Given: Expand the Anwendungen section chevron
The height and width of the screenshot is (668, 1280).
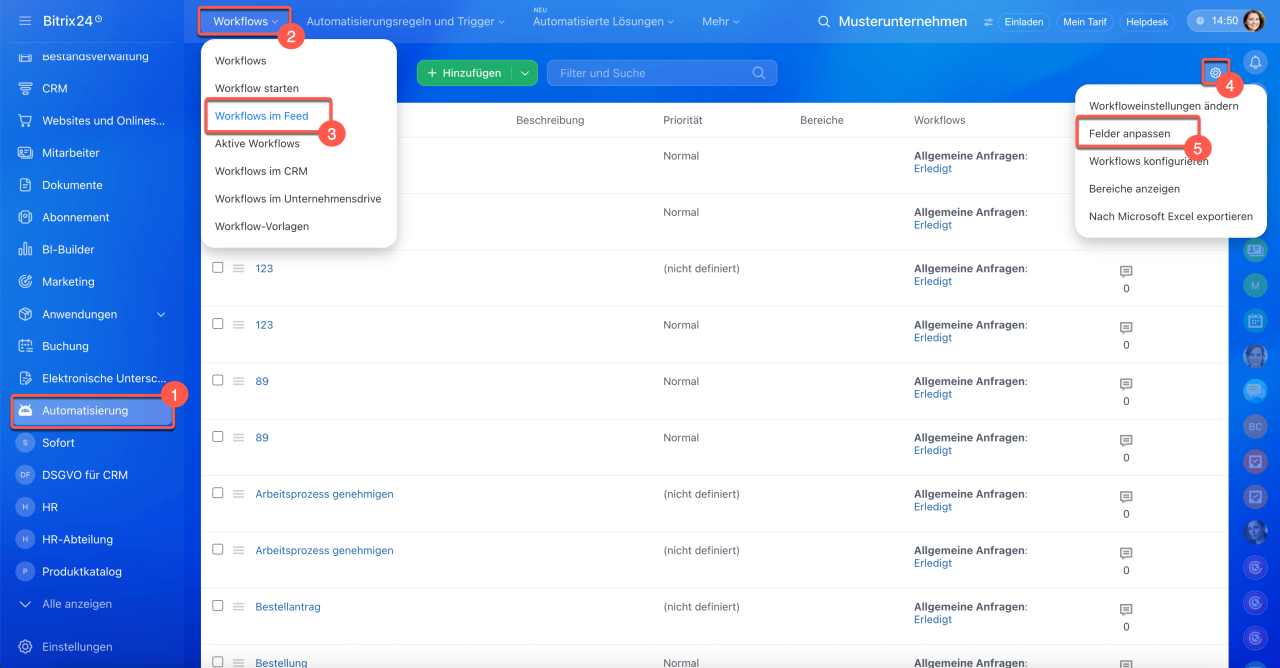Looking at the screenshot, I should (x=161, y=314).
